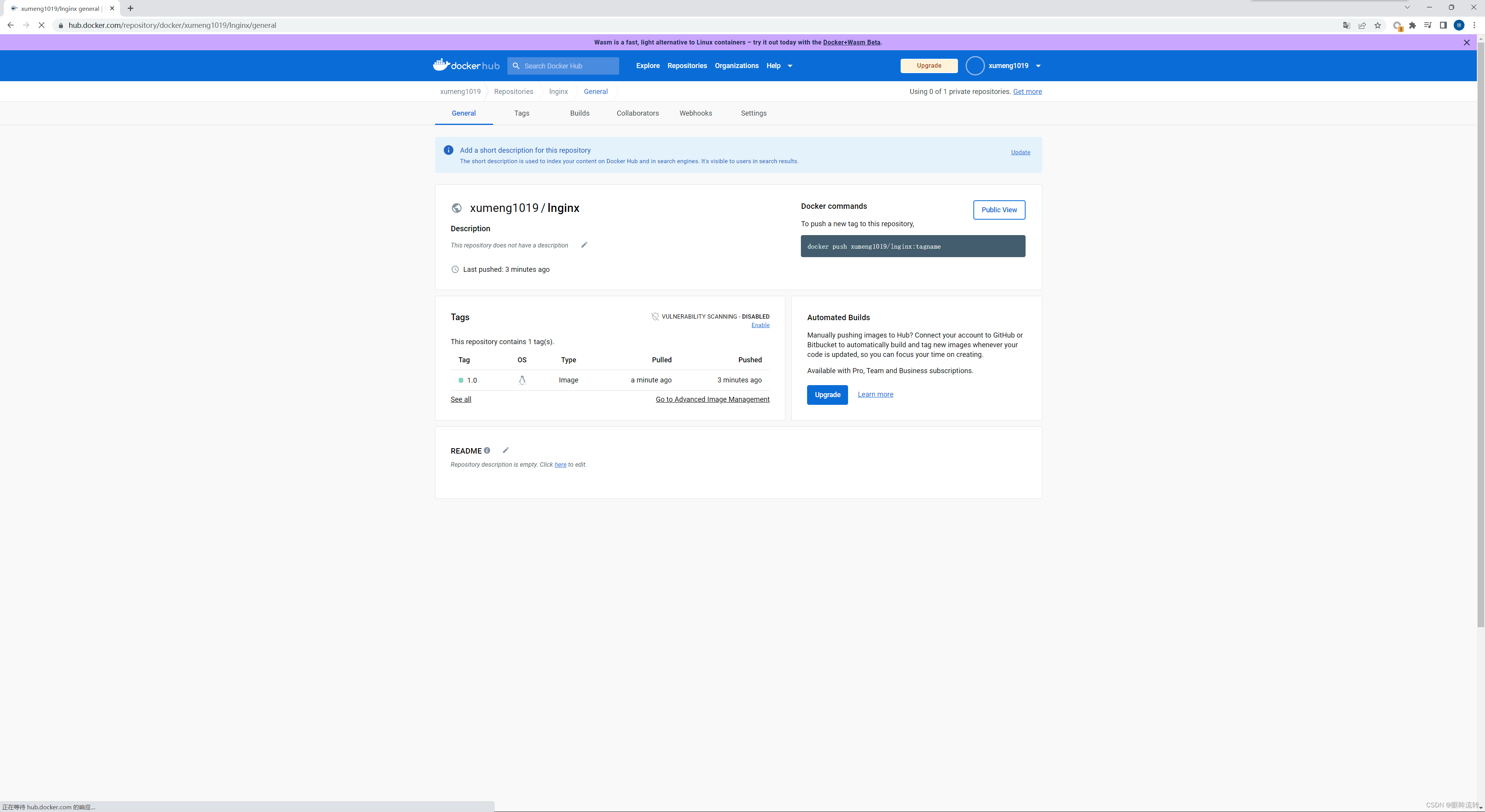Open the tab search chevron

pyautogui.click(x=1407, y=7)
